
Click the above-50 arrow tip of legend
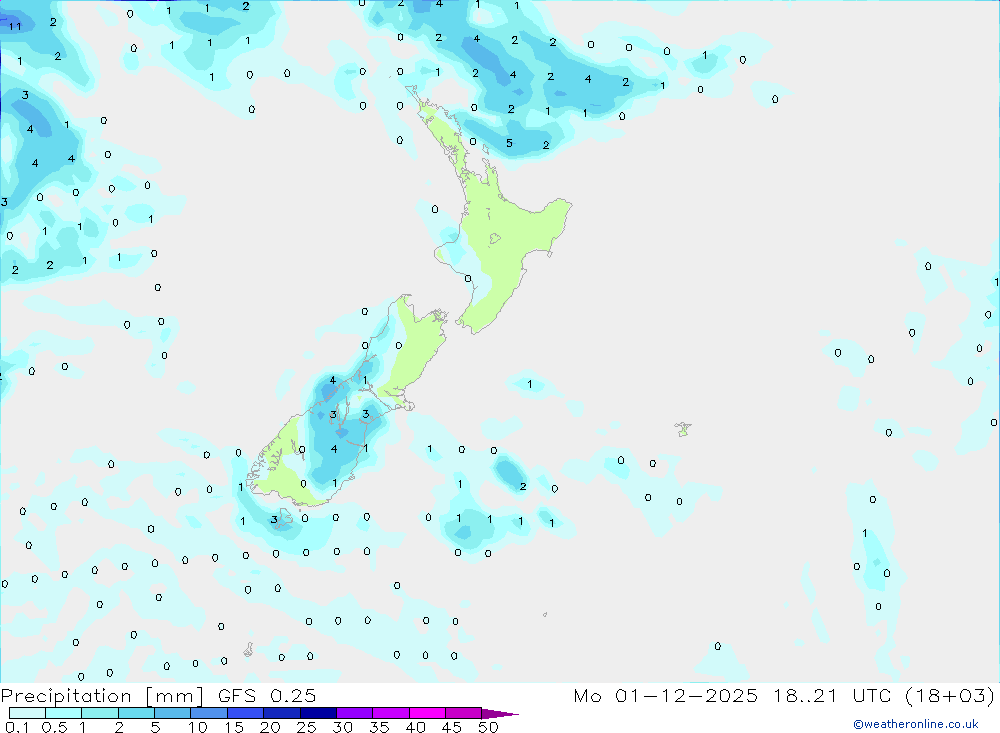pyautogui.click(x=500, y=714)
